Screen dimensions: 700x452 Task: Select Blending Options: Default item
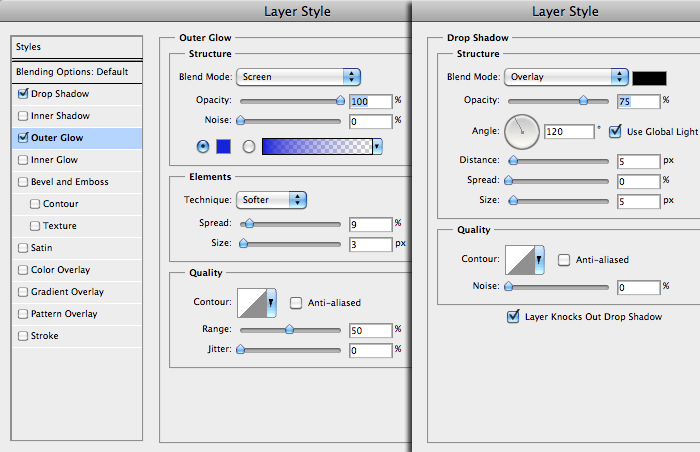pyautogui.click(x=72, y=72)
